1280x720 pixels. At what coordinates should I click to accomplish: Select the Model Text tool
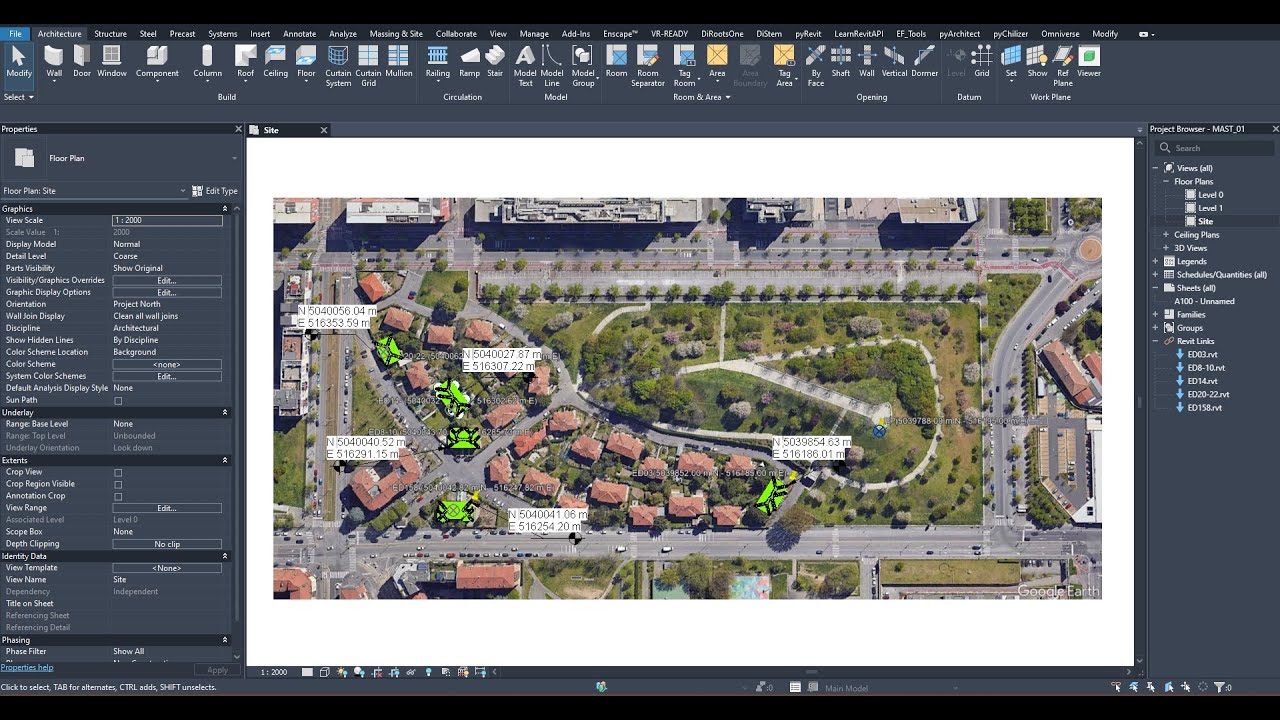[x=525, y=66]
